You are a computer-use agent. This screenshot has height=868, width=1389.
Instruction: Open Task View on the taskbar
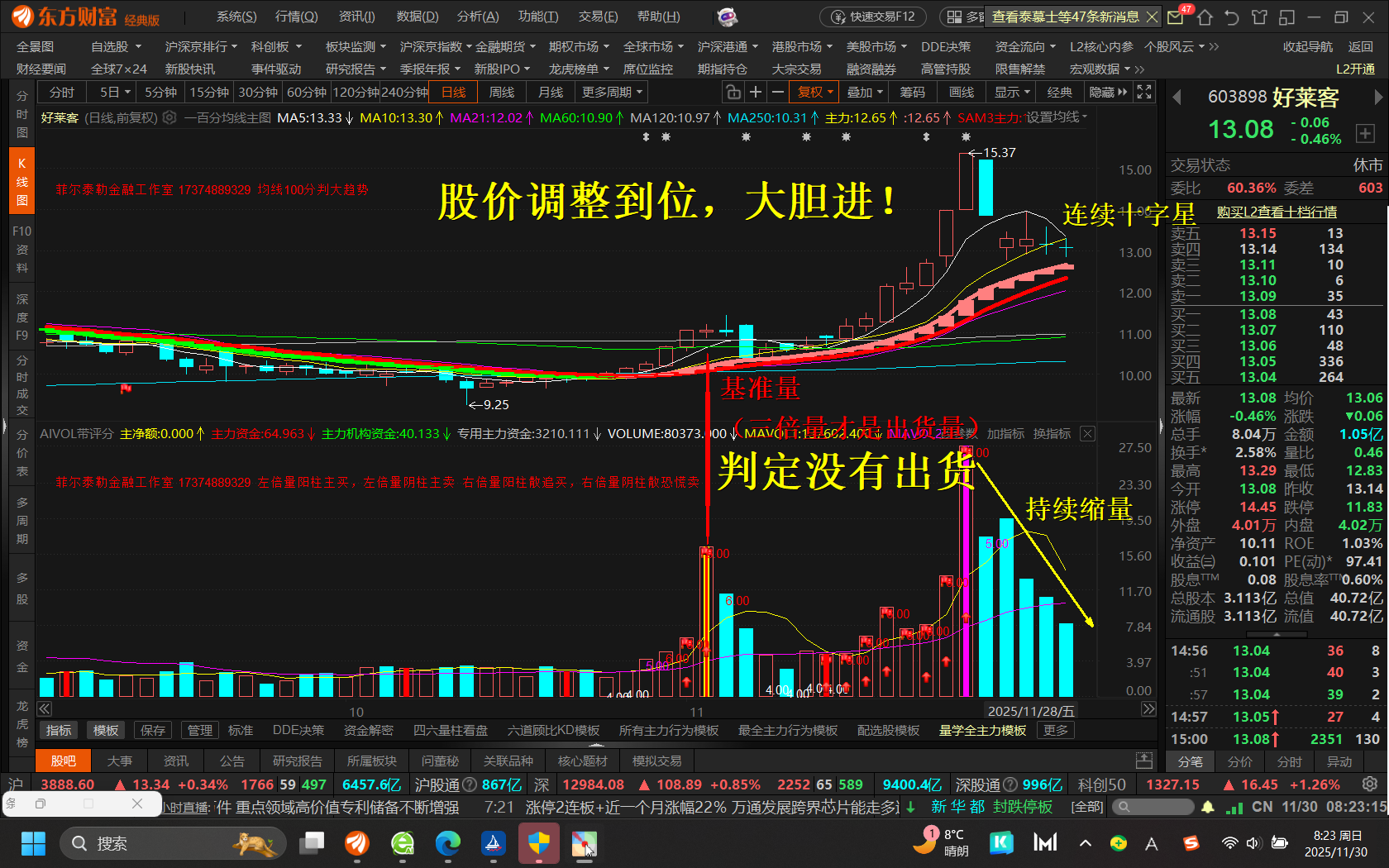(312, 843)
